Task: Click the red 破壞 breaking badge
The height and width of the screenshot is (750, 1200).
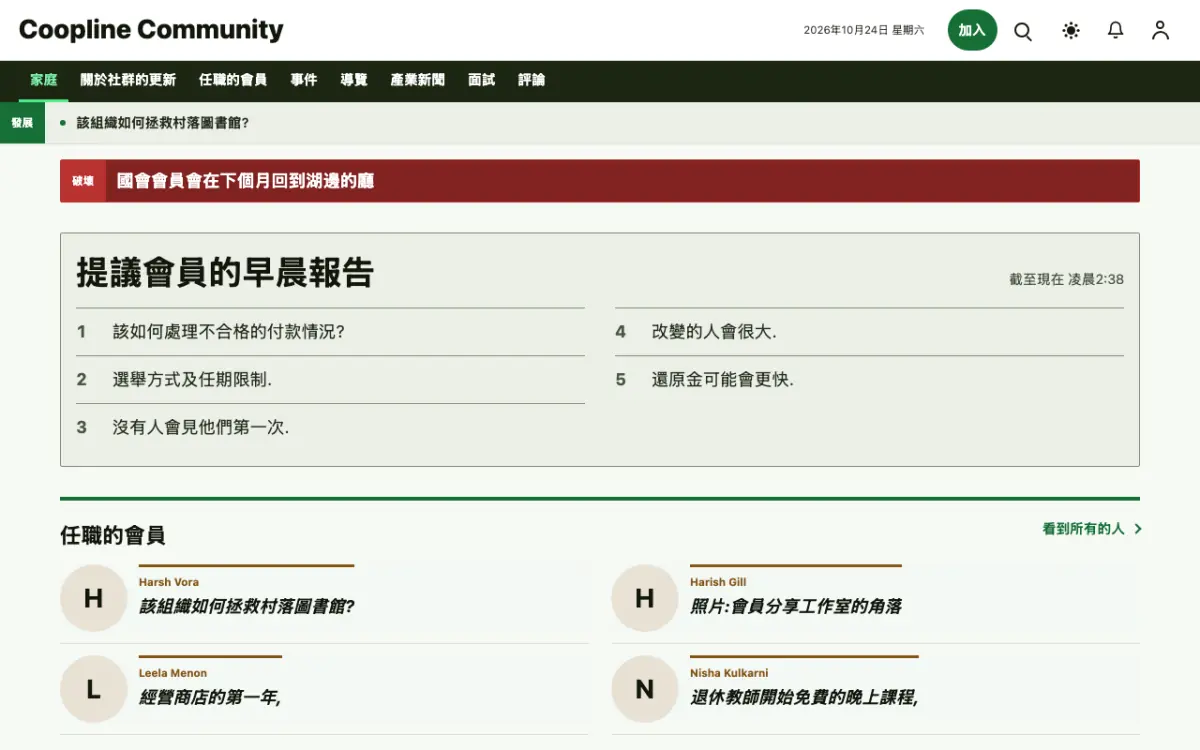Action: point(83,181)
